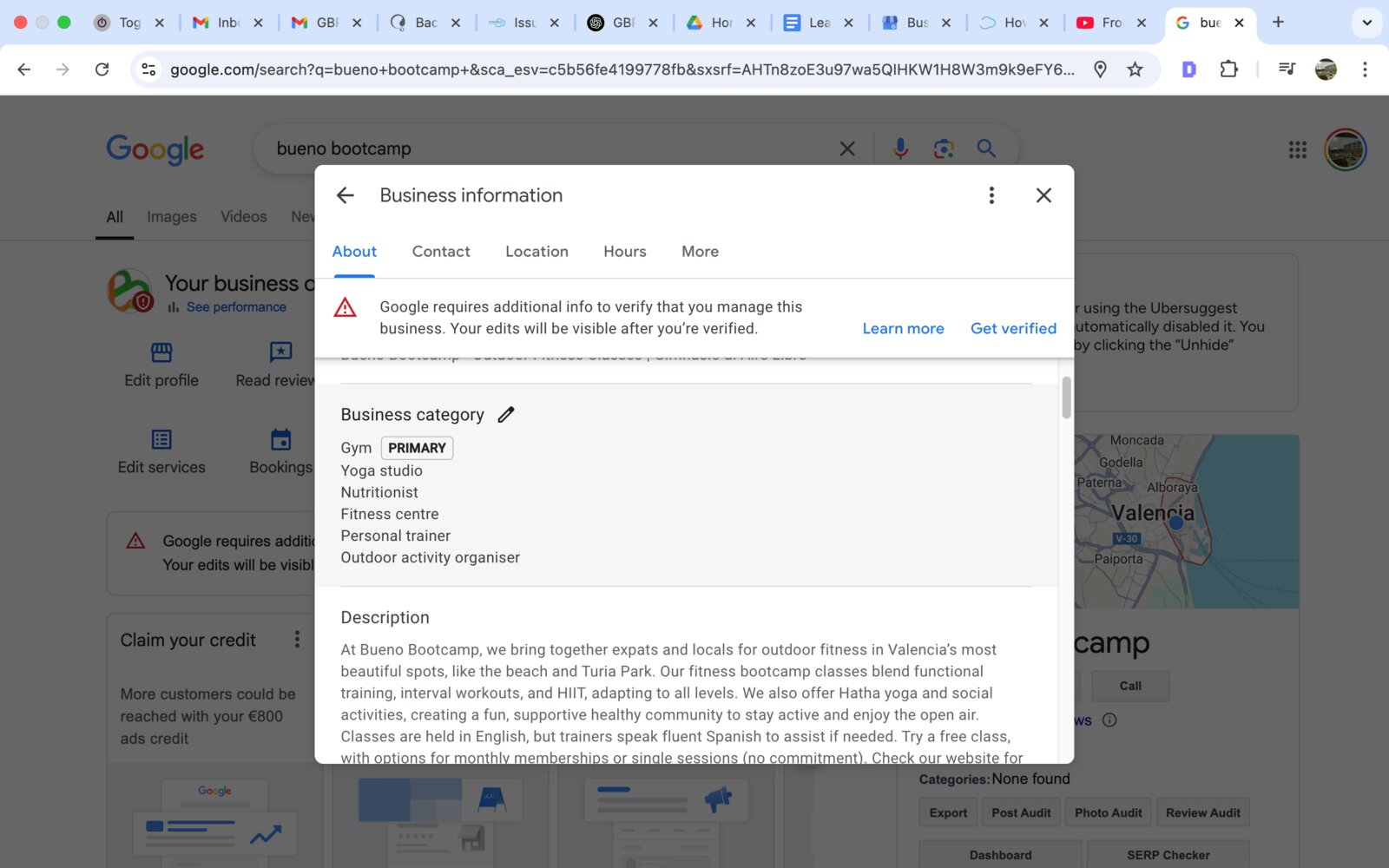This screenshot has height=868, width=1389.
Task: Click the 'Yoga studio' category text
Action: [x=381, y=470]
